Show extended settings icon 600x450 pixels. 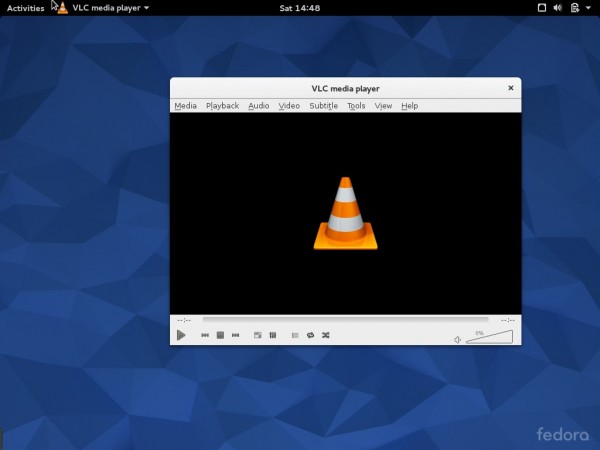[272, 335]
